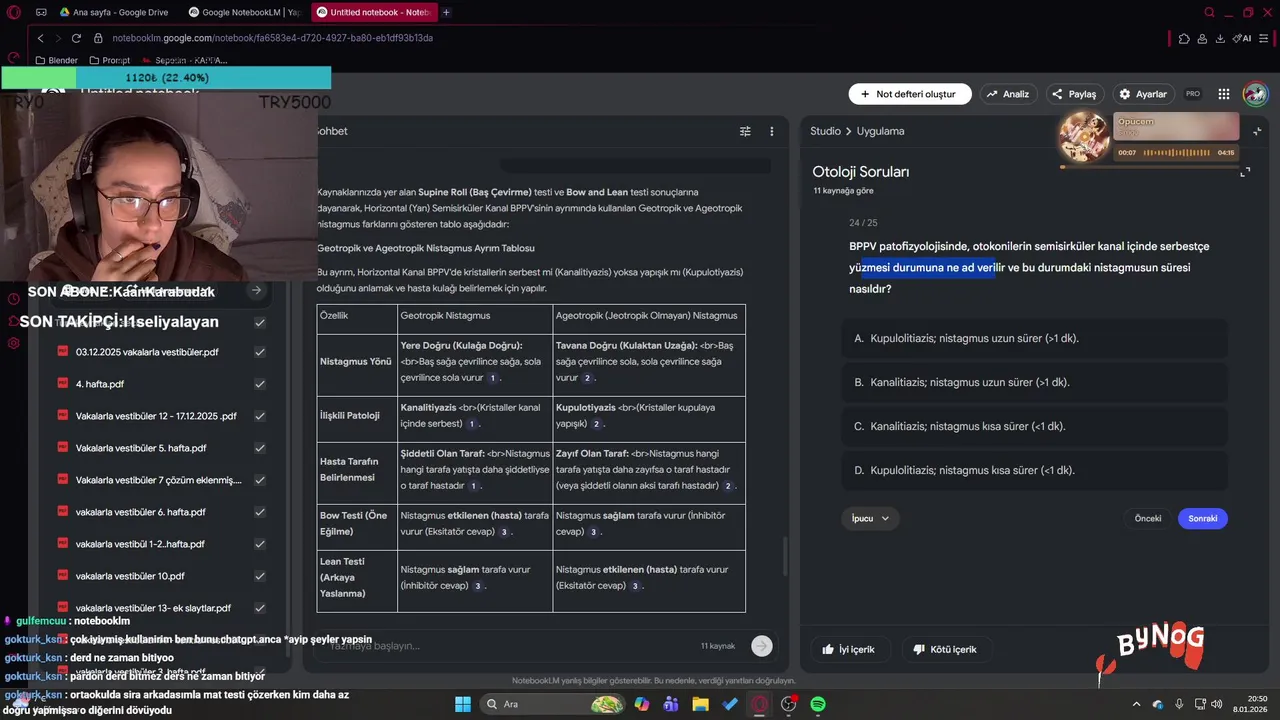
Task: Seek the Opucem song progress bar
Action: [x=1150, y=167]
